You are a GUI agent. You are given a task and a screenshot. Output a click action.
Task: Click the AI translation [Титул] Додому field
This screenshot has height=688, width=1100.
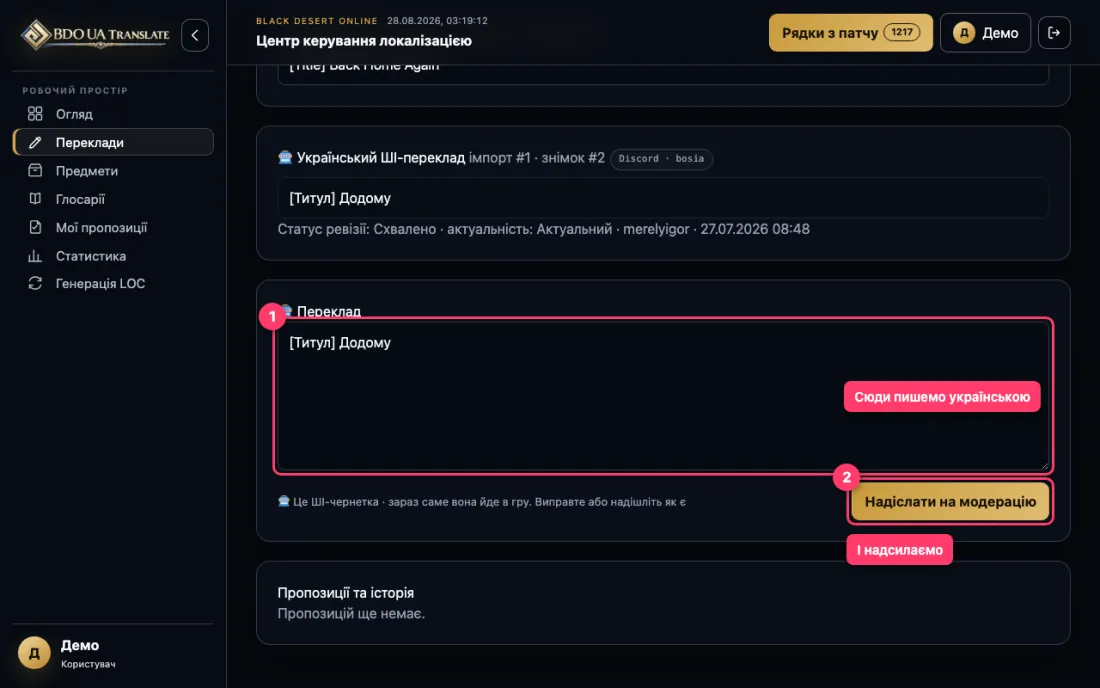pyautogui.click(x=663, y=198)
